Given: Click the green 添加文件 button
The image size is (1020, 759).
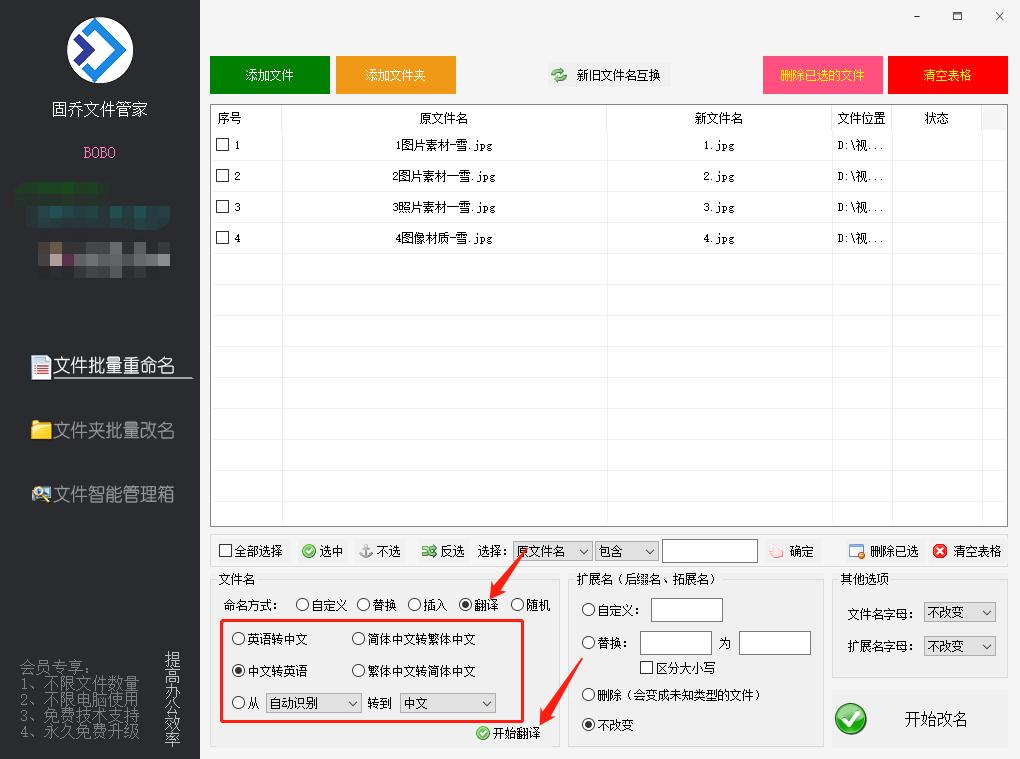Looking at the screenshot, I should click(x=269, y=74).
